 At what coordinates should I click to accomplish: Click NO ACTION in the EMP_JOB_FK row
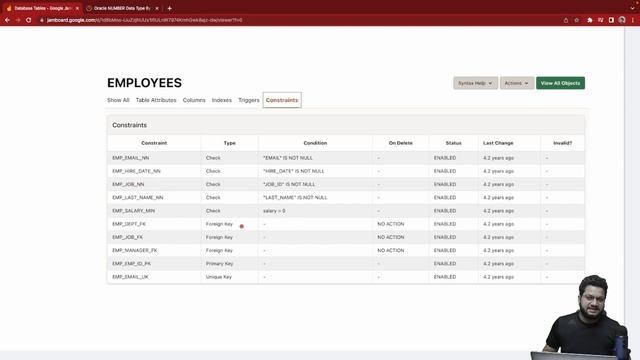(x=391, y=237)
